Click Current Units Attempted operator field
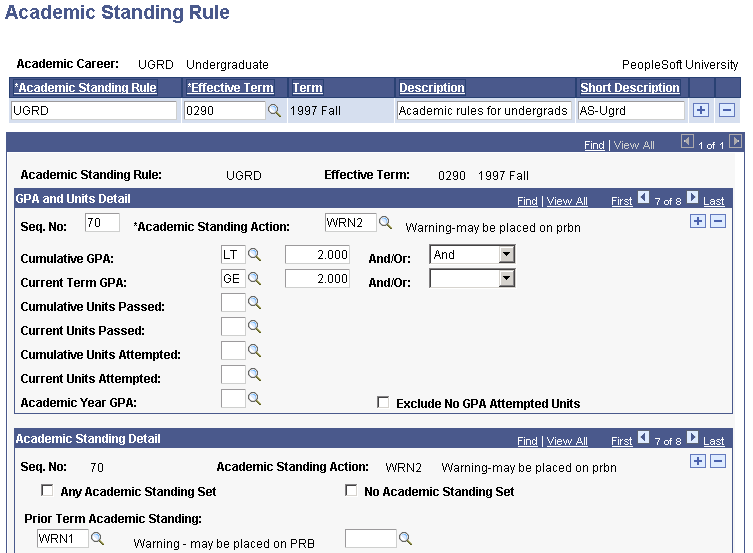Screen dimensions: 753x553 click(233, 374)
